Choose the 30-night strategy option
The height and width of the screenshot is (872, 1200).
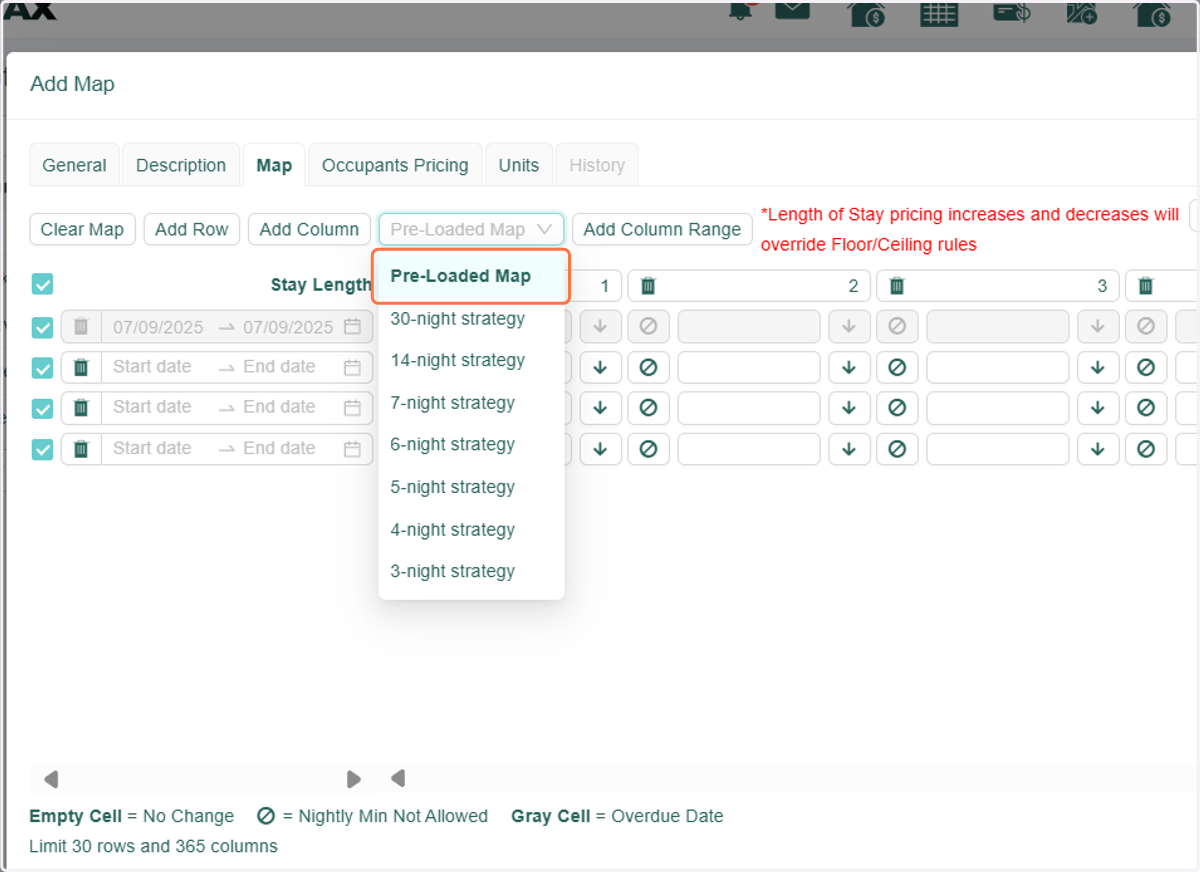point(471,319)
